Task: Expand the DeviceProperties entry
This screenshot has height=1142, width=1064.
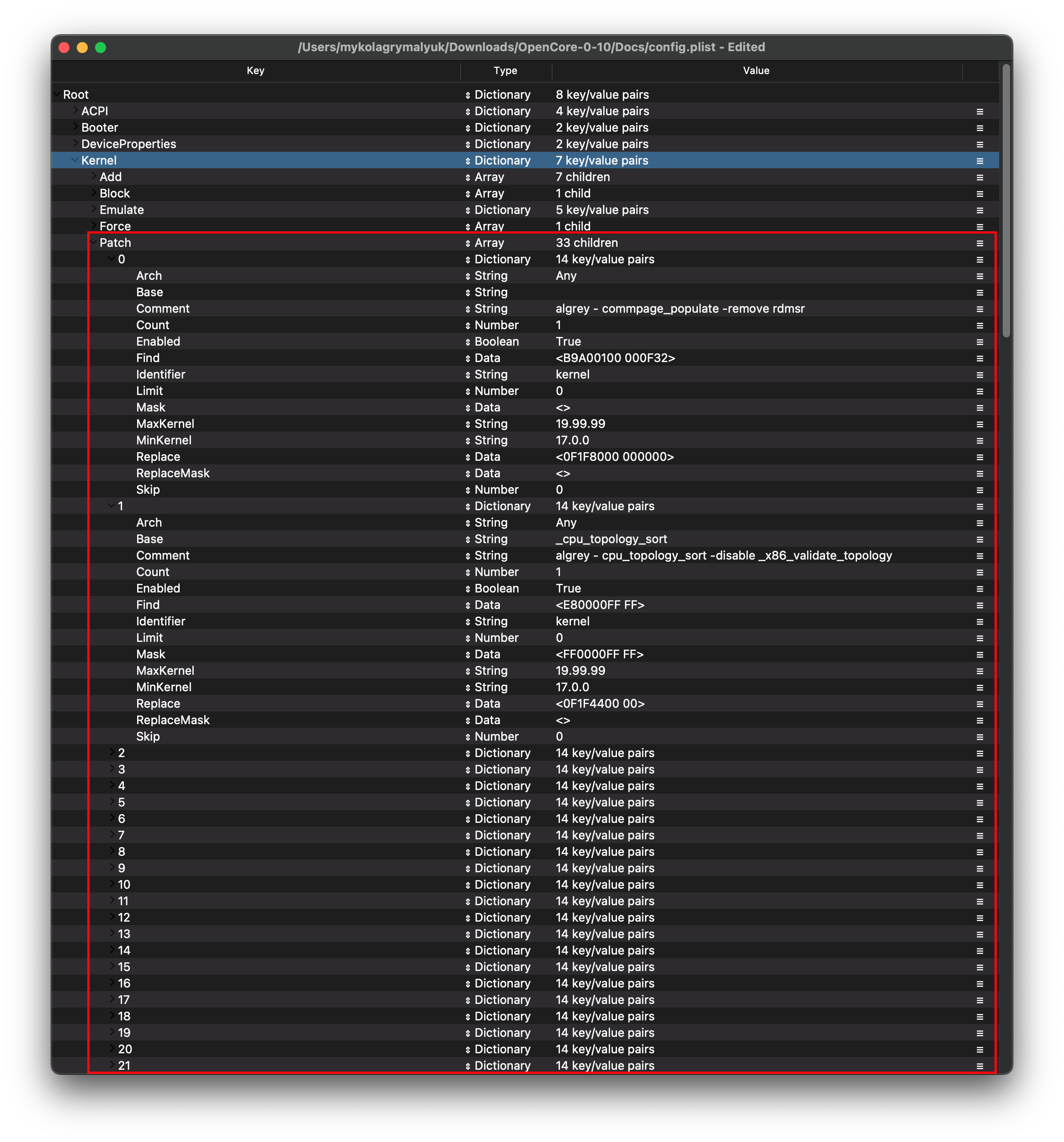Action: 74,143
